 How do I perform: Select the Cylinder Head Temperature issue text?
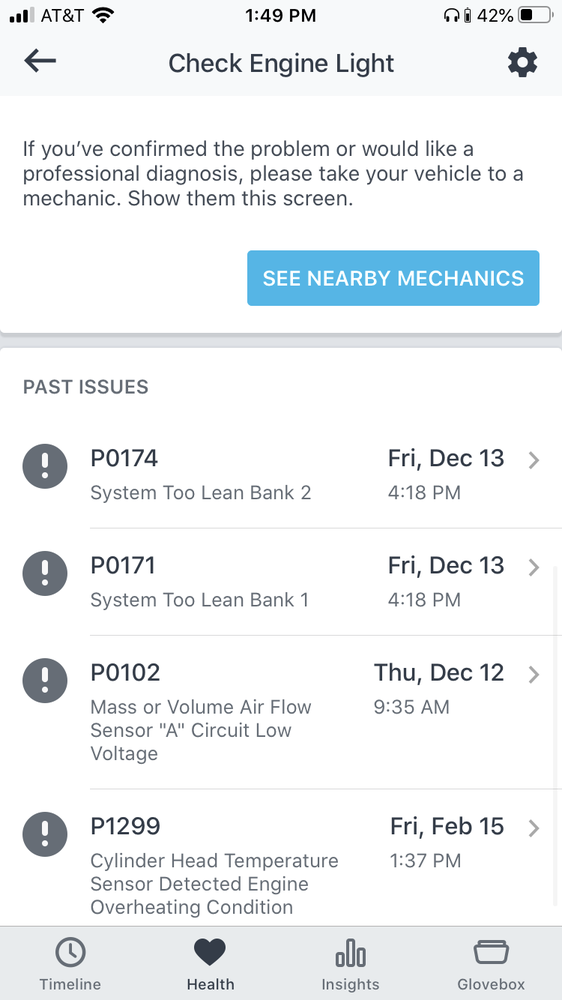click(214, 884)
